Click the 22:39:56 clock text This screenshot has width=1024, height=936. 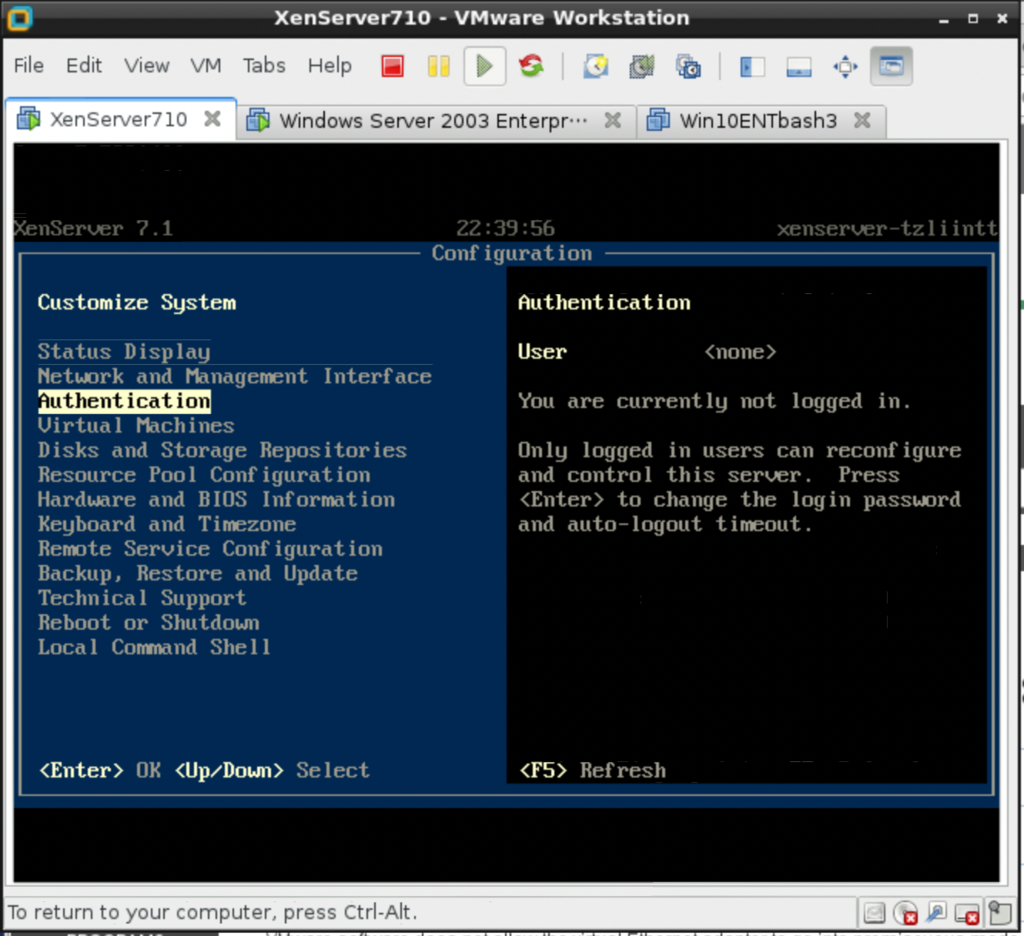click(505, 229)
